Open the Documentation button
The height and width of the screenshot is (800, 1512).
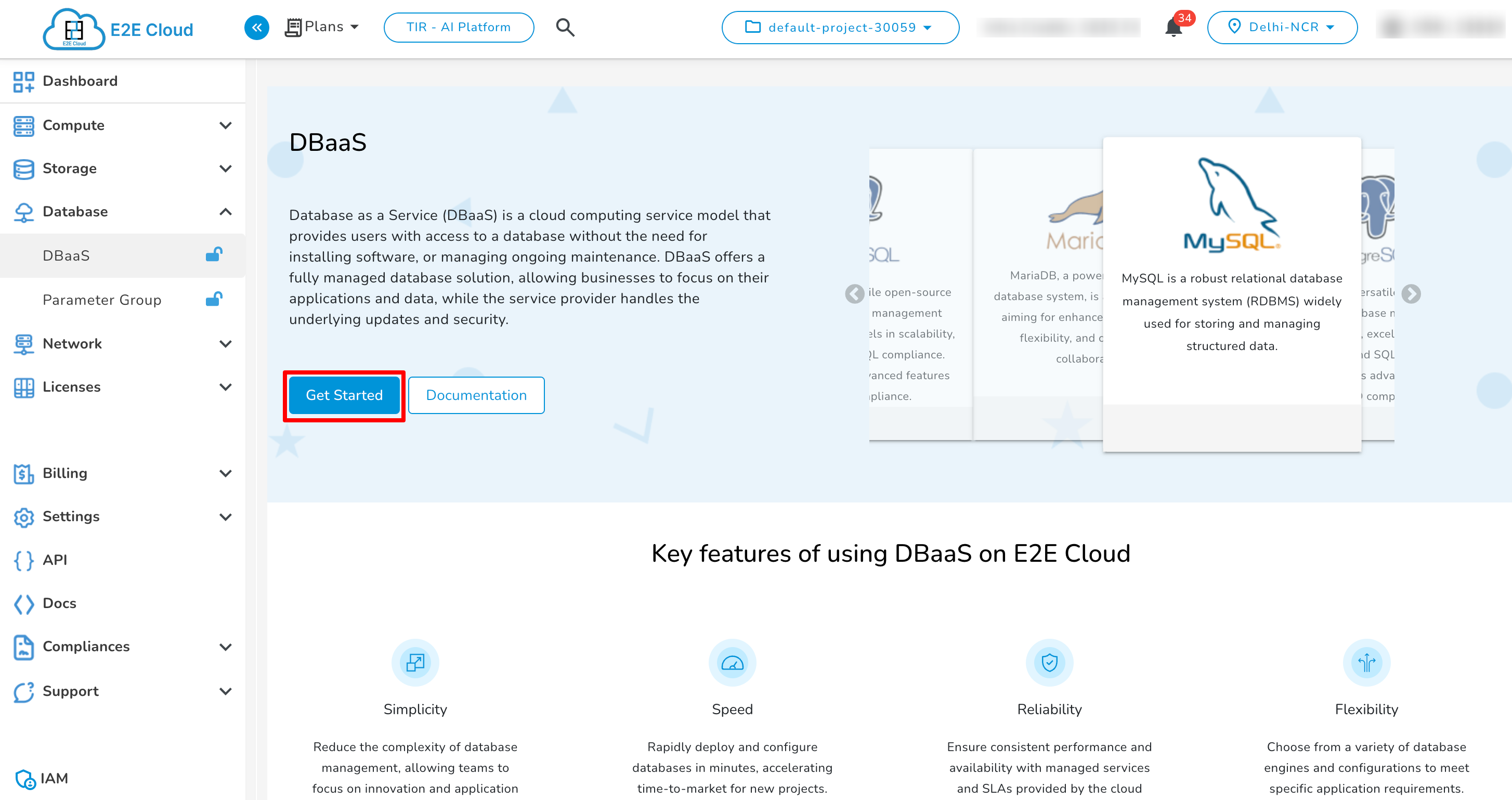(476, 395)
